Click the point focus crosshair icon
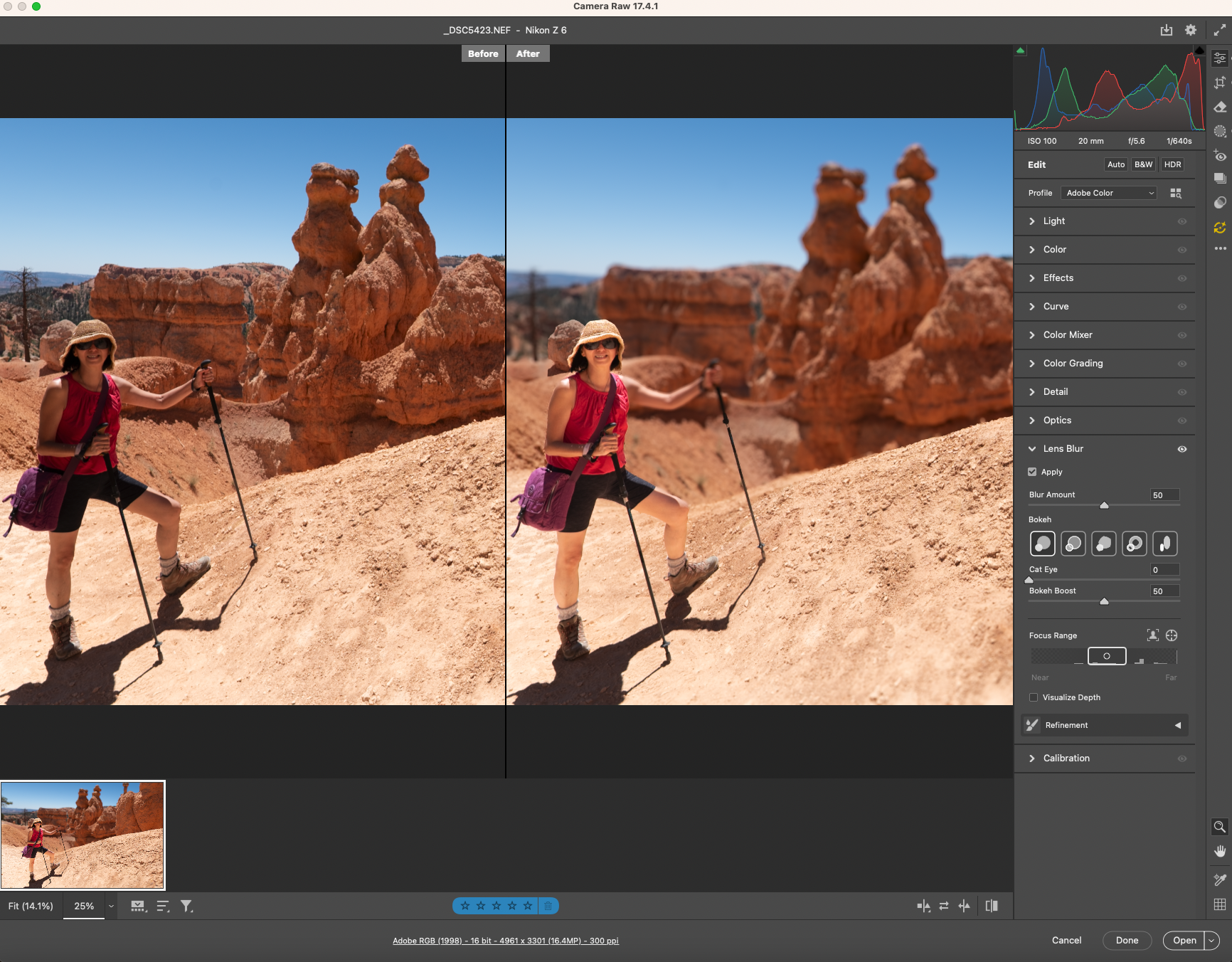Image resolution: width=1232 pixels, height=962 pixels. tap(1172, 635)
